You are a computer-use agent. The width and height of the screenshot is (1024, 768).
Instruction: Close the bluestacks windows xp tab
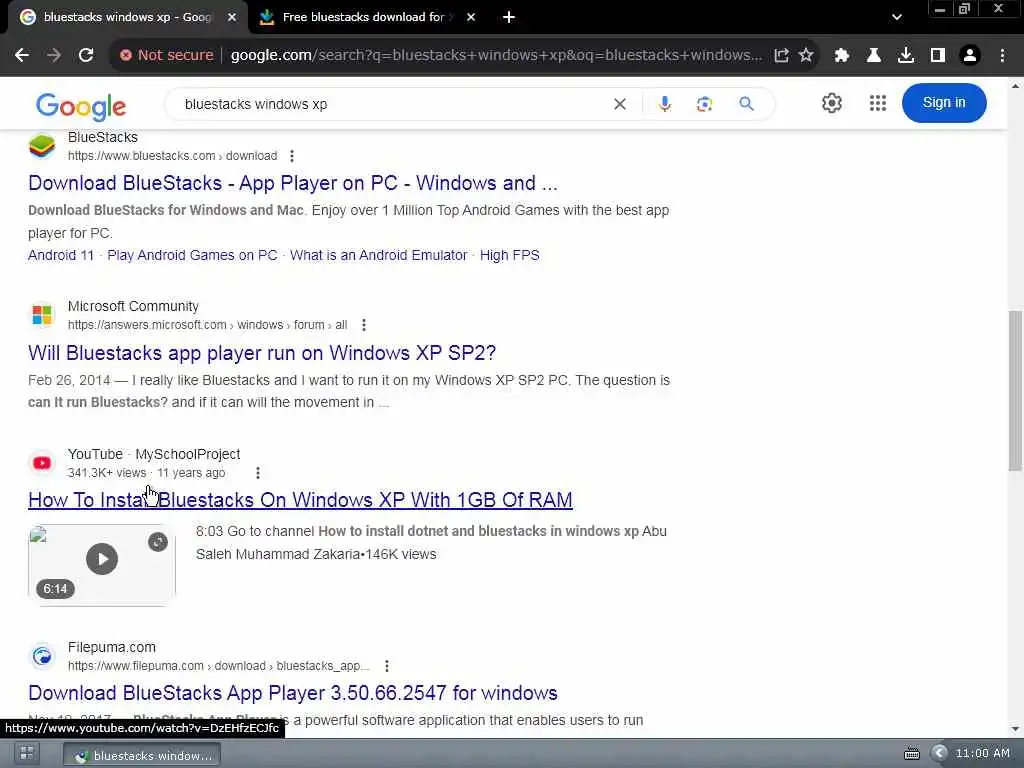click(232, 18)
